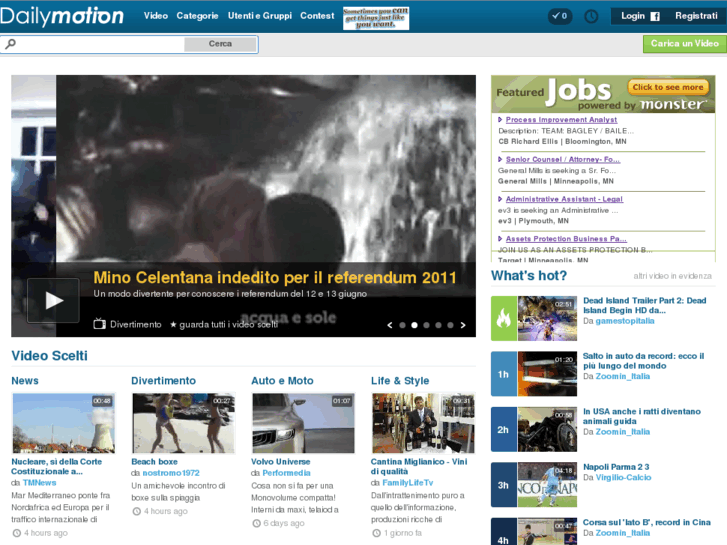Click the Registrati link
The width and height of the screenshot is (727, 545).
[x=696, y=16]
